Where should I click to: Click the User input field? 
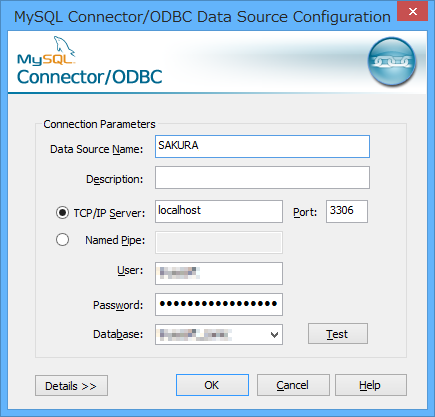click(219, 273)
